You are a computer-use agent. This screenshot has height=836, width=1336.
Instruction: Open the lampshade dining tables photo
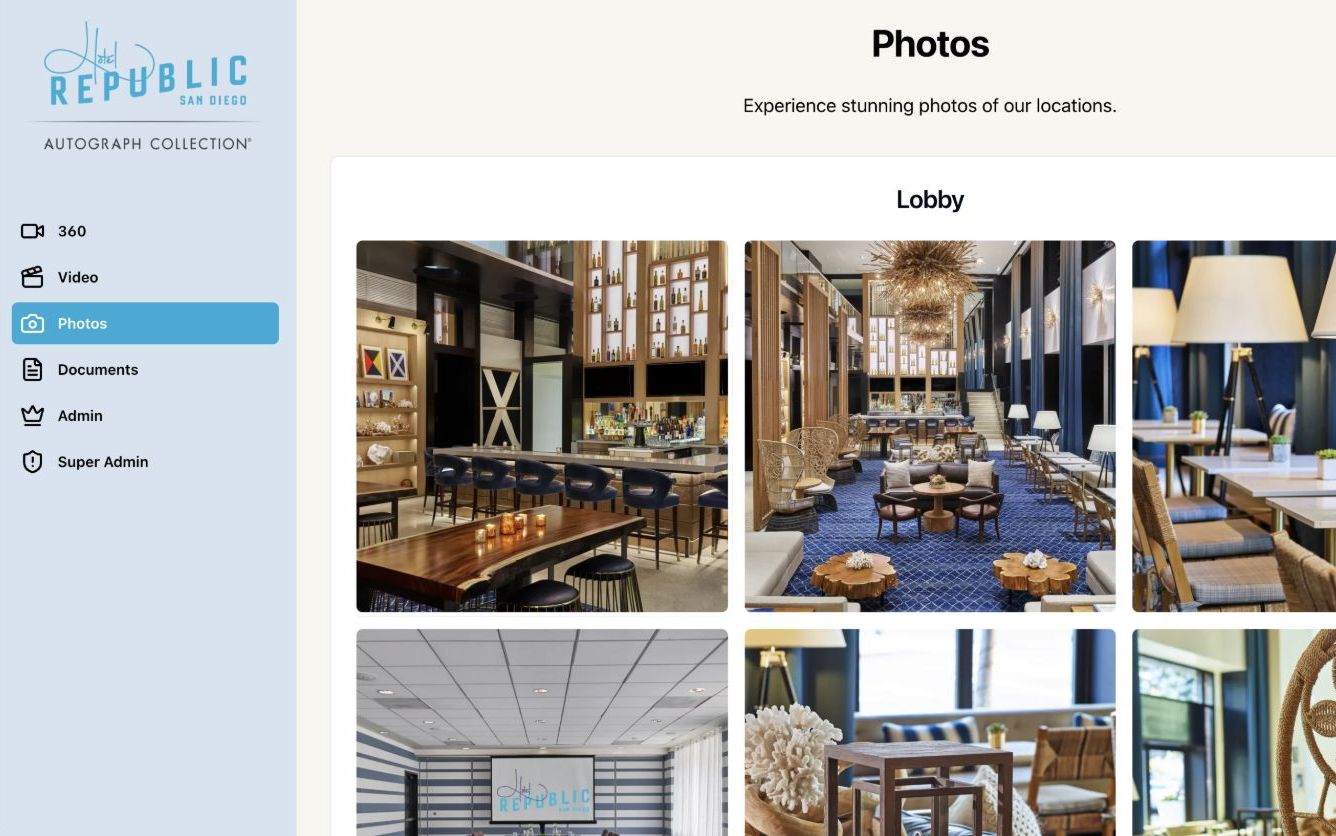pos(1234,426)
